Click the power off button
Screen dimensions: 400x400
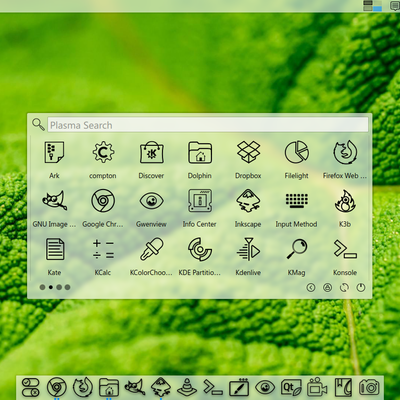tap(361, 287)
